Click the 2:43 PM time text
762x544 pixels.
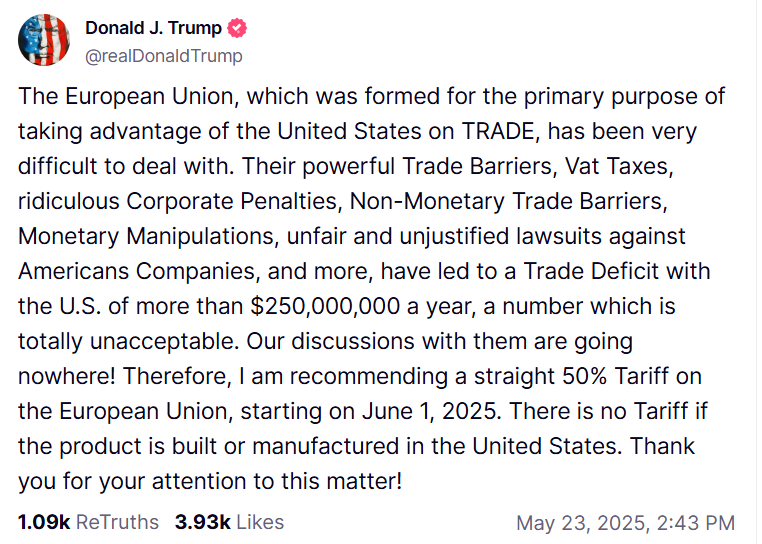[x=696, y=523]
